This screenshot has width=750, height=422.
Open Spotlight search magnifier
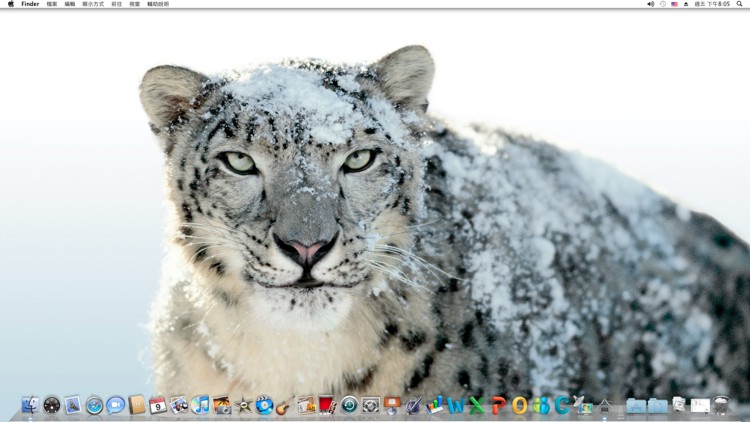pyautogui.click(x=739, y=4)
